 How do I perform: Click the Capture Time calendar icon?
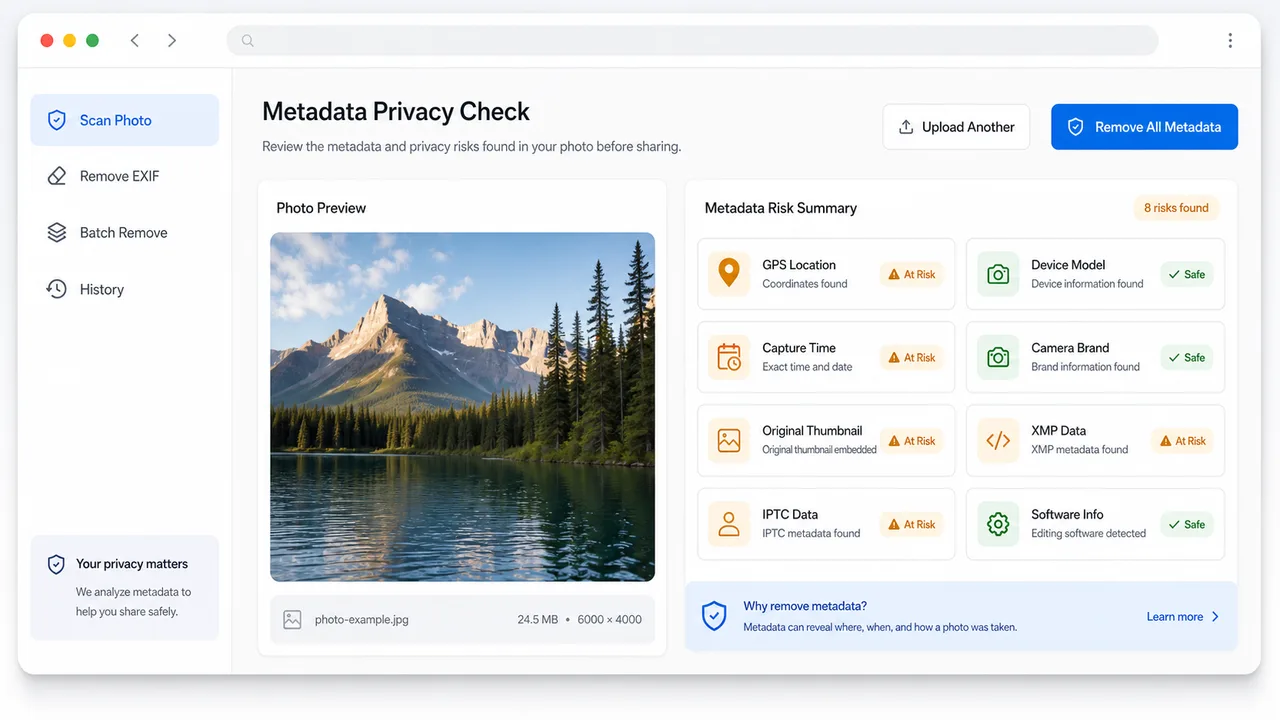(729, 357)
